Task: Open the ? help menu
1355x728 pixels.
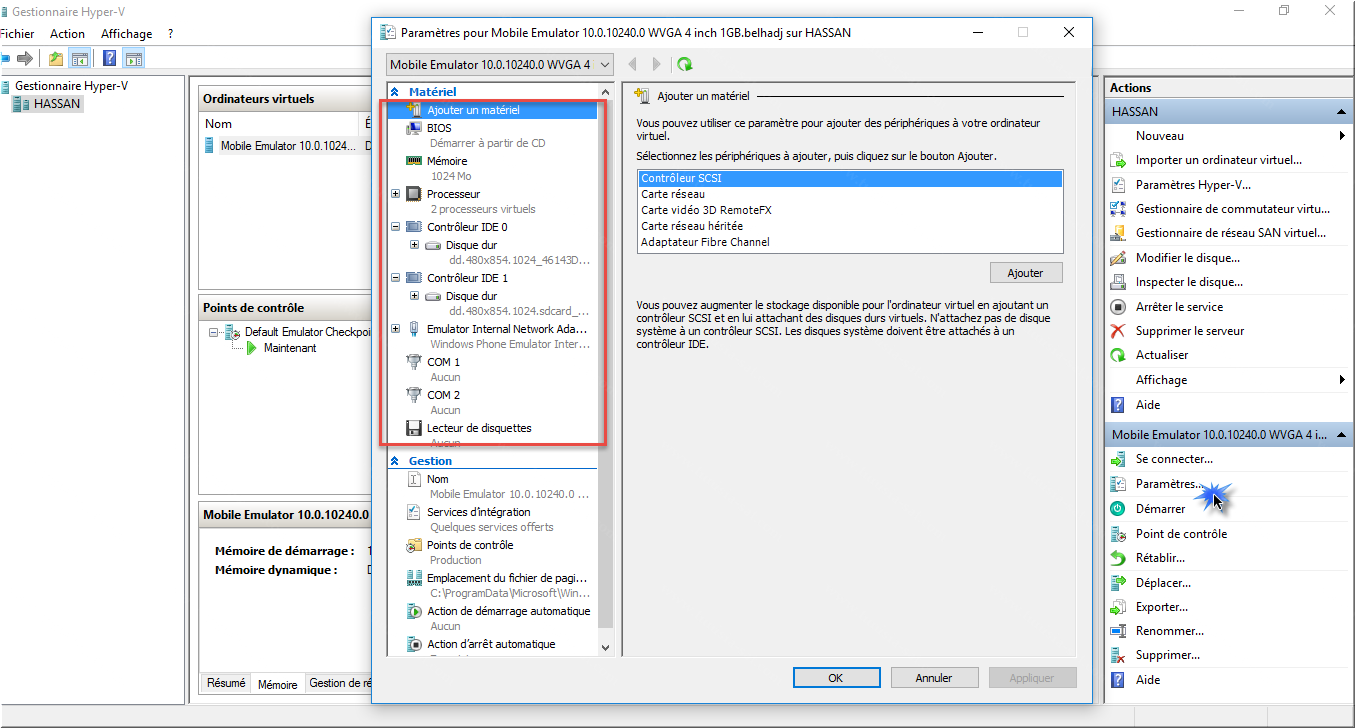Action: coord(171,34)
